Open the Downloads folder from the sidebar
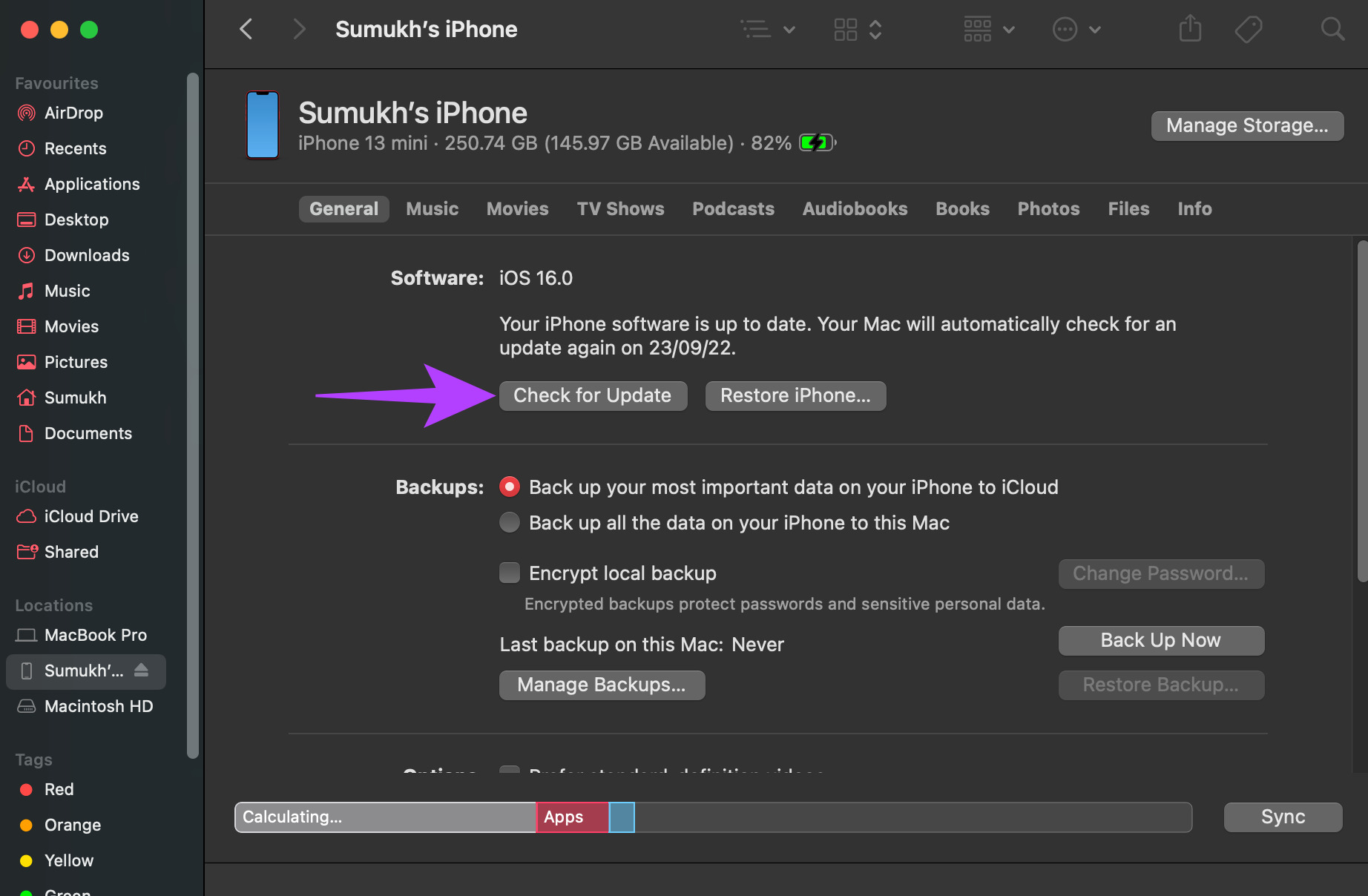 (x=86, y=255)
